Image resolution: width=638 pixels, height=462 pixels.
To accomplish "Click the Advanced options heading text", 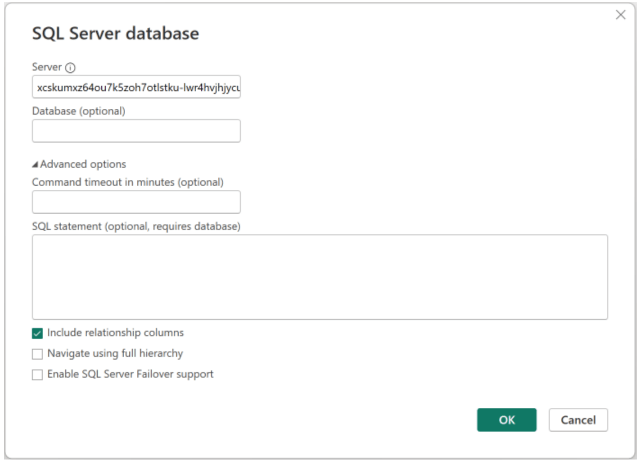I will pyautogui.click(x=83, y=164).
